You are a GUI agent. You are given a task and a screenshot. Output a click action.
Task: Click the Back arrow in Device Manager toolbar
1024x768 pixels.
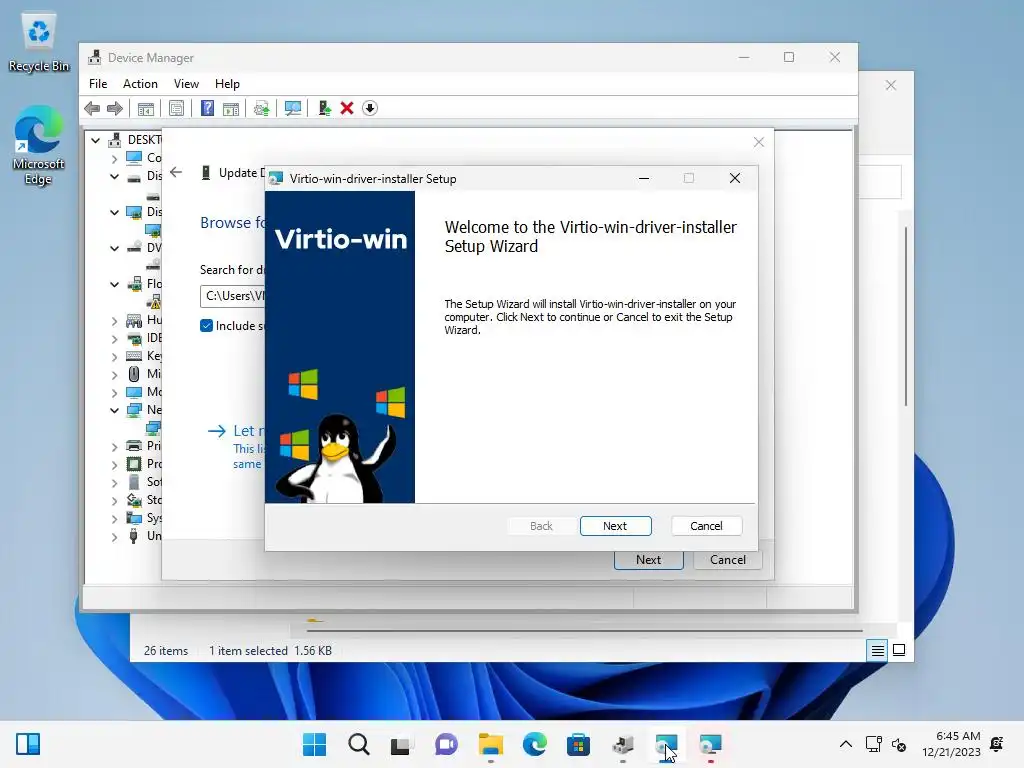(x=92, y=108)
